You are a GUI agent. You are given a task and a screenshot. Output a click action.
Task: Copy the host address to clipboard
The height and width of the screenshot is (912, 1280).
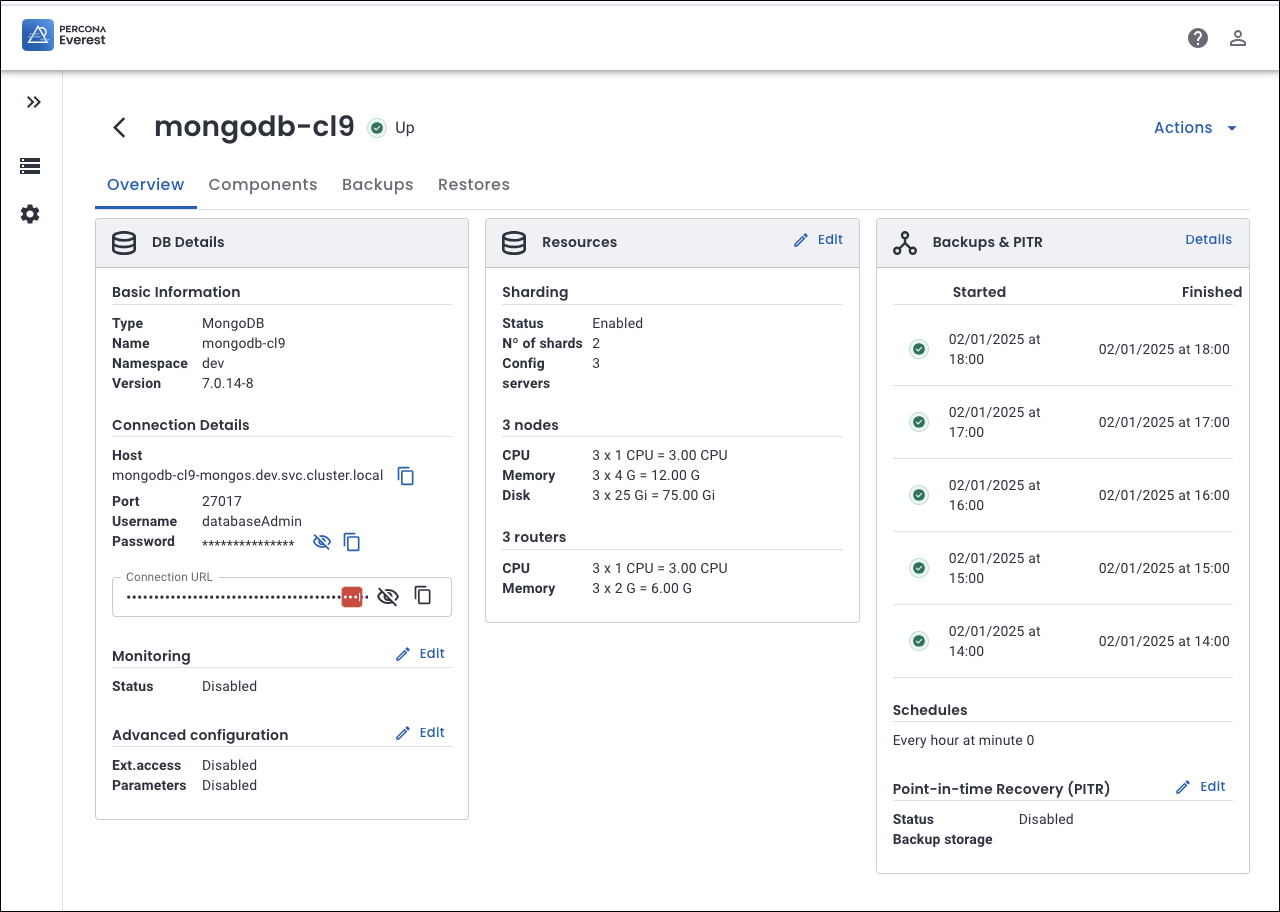click(x=406, y=476)
